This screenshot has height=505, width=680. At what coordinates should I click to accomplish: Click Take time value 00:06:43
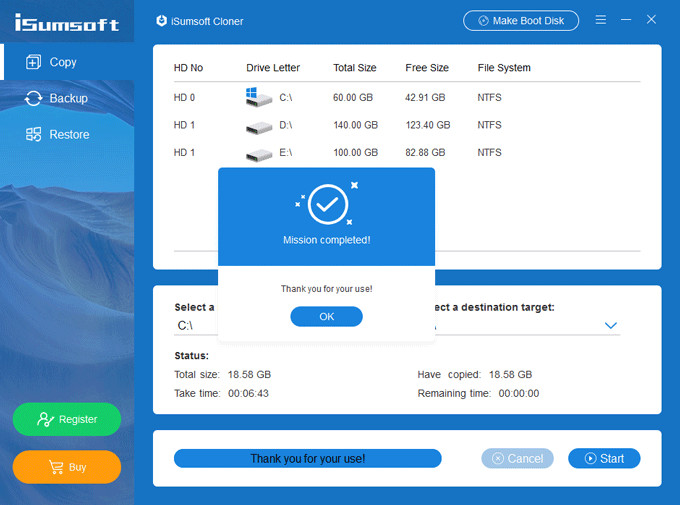point(248,394)
